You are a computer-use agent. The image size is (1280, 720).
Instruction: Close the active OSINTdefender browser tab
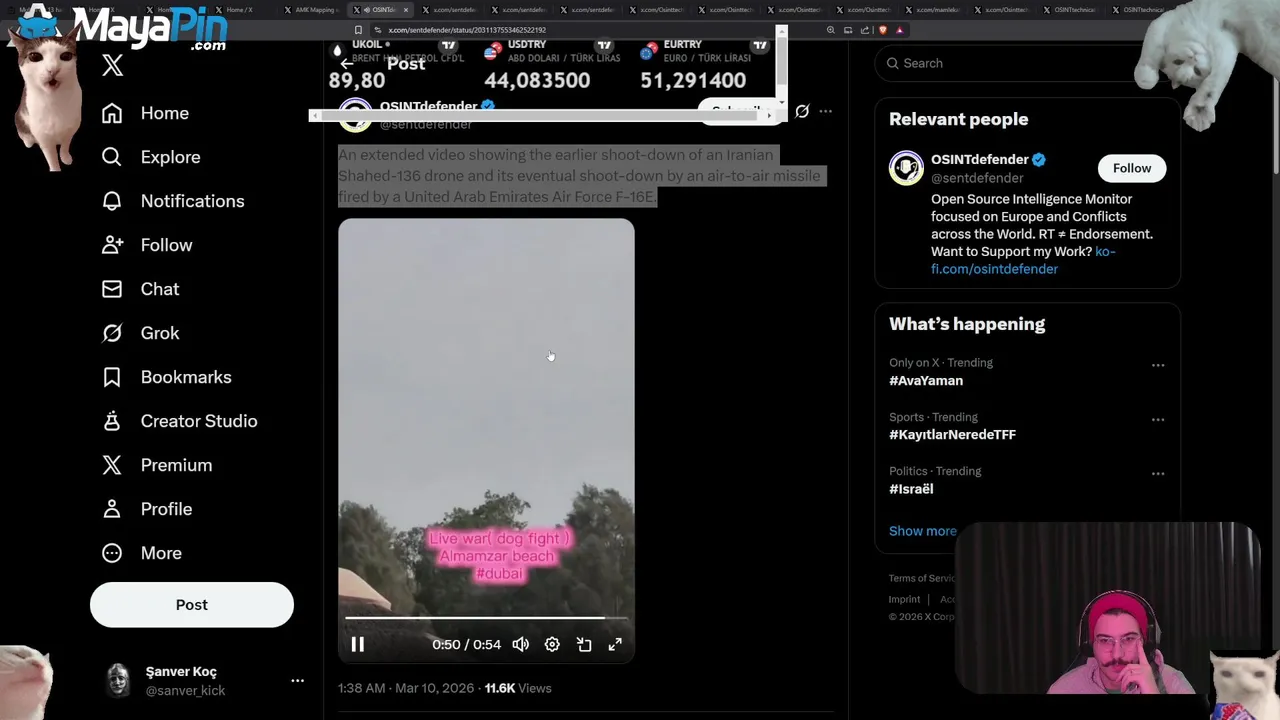pyautogui.click(x=406, y=10)
